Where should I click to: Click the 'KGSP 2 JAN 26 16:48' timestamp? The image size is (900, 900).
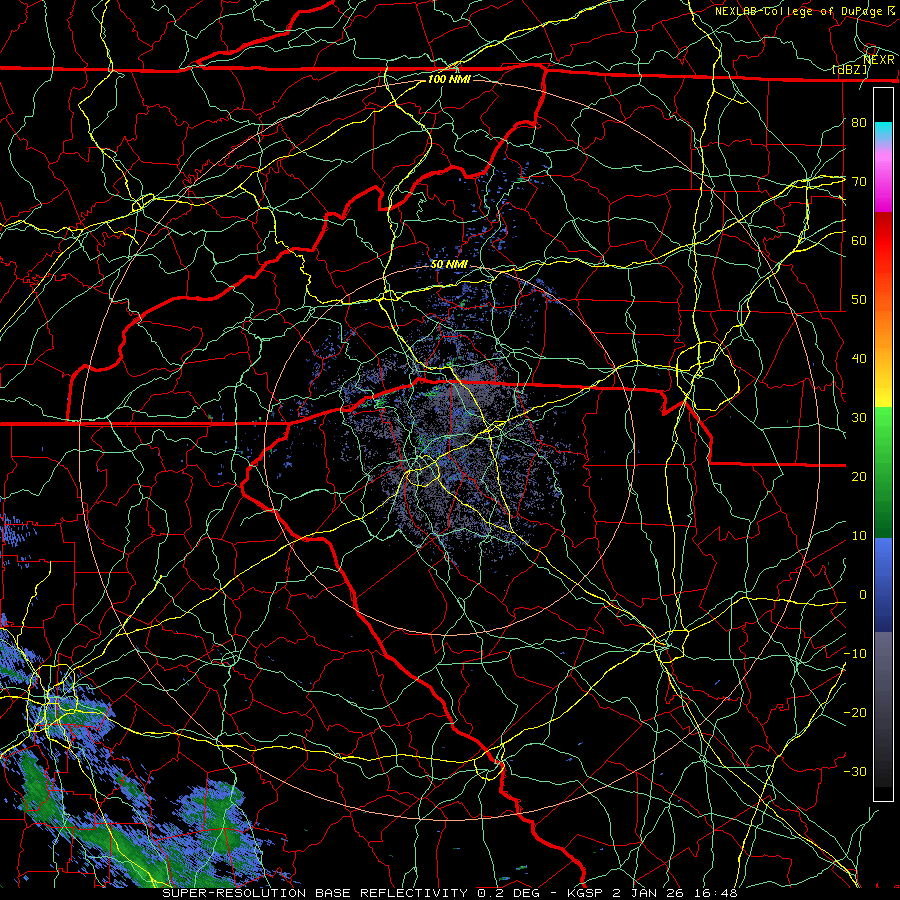(652, 893)
